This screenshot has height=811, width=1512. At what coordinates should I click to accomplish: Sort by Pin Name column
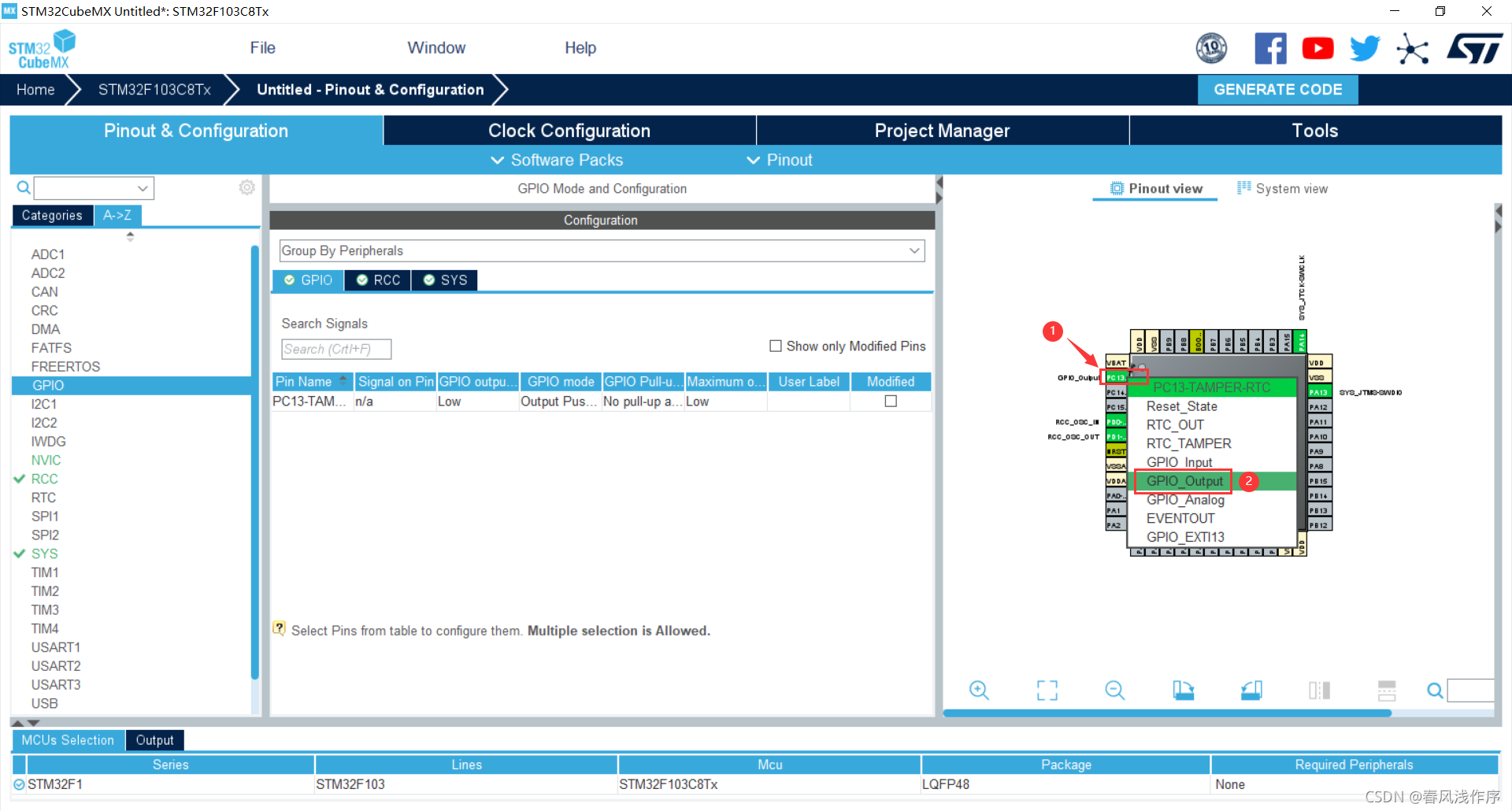pos(313,382)
